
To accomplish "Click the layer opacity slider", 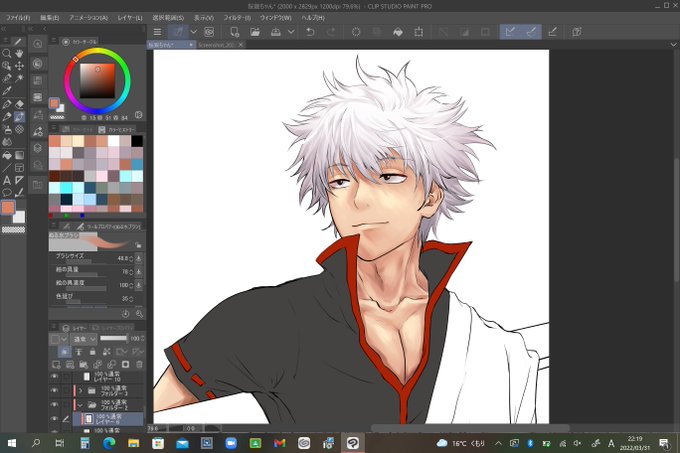I will pos(114,338).
